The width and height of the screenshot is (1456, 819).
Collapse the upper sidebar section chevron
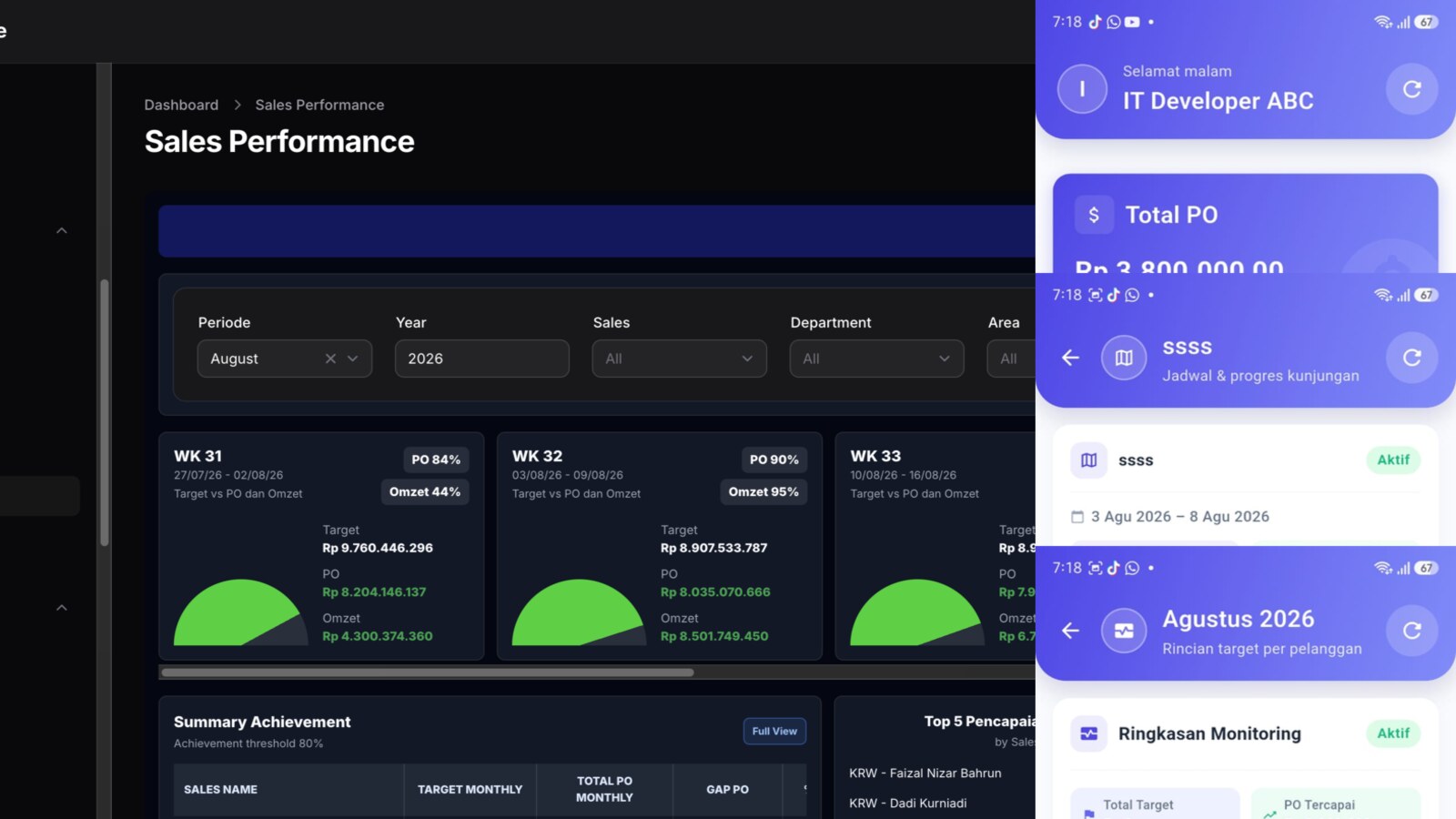(62, 230)
